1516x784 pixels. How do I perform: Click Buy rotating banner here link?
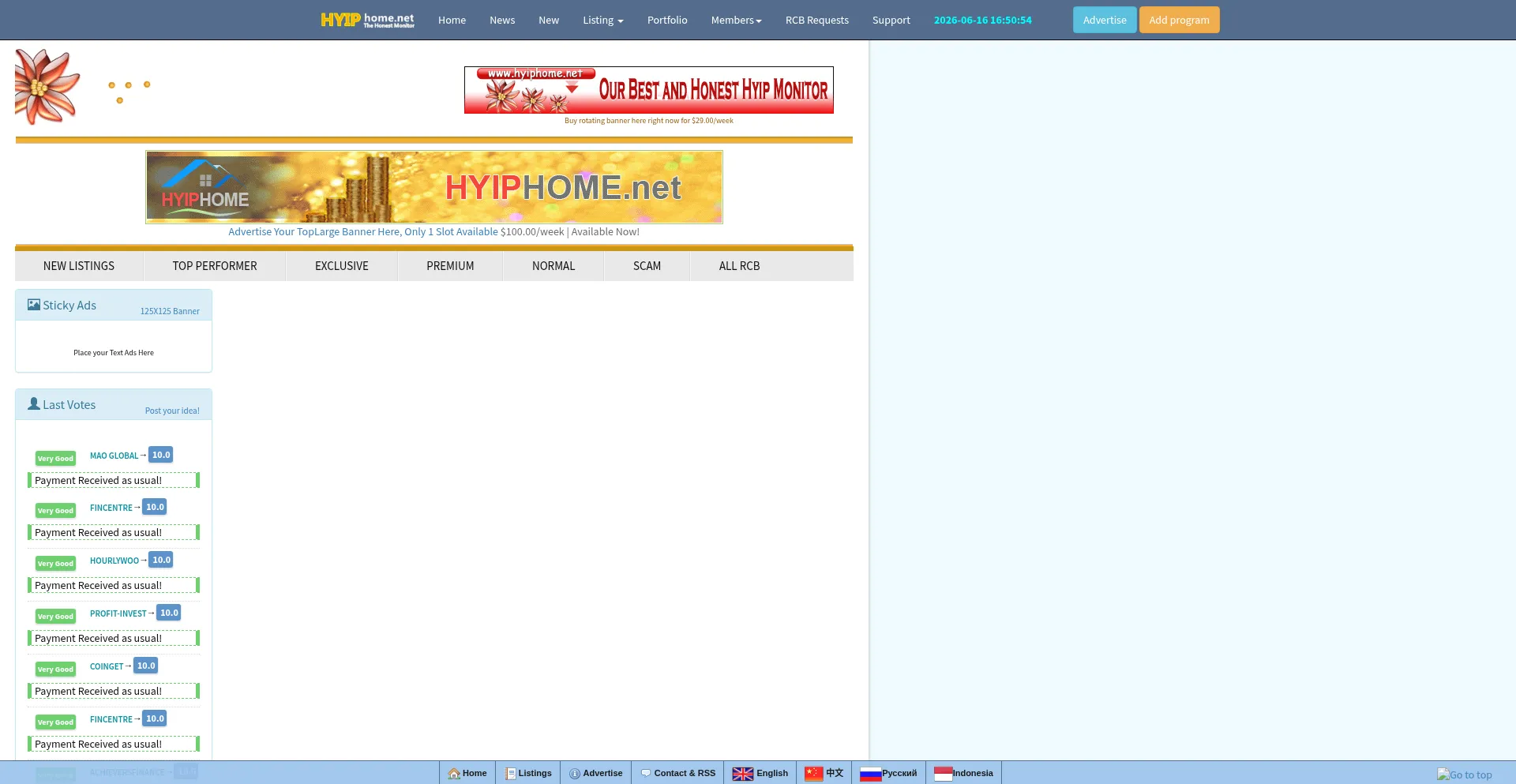(649, 121)
